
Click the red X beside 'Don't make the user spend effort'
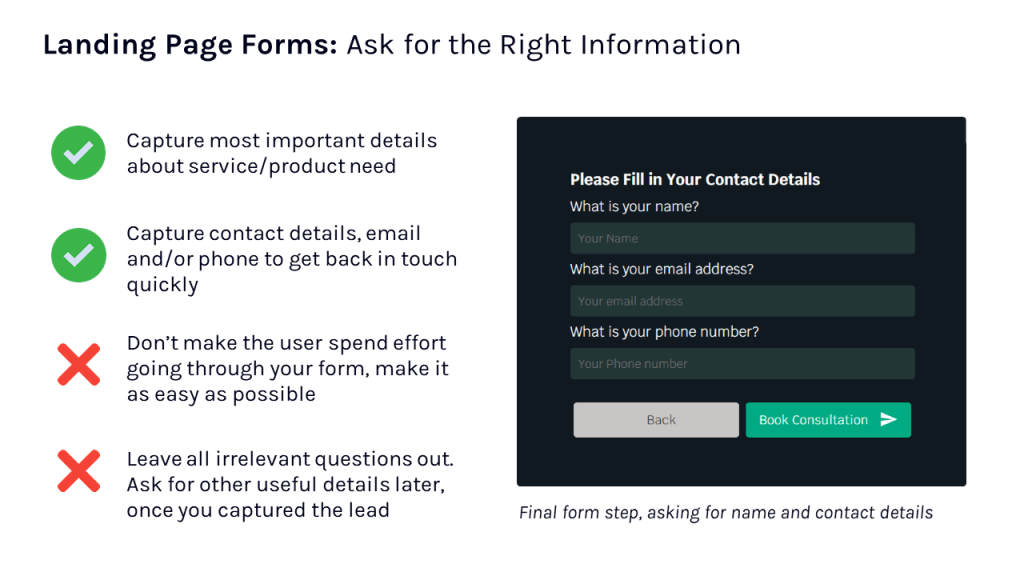[x=78, y=364]
